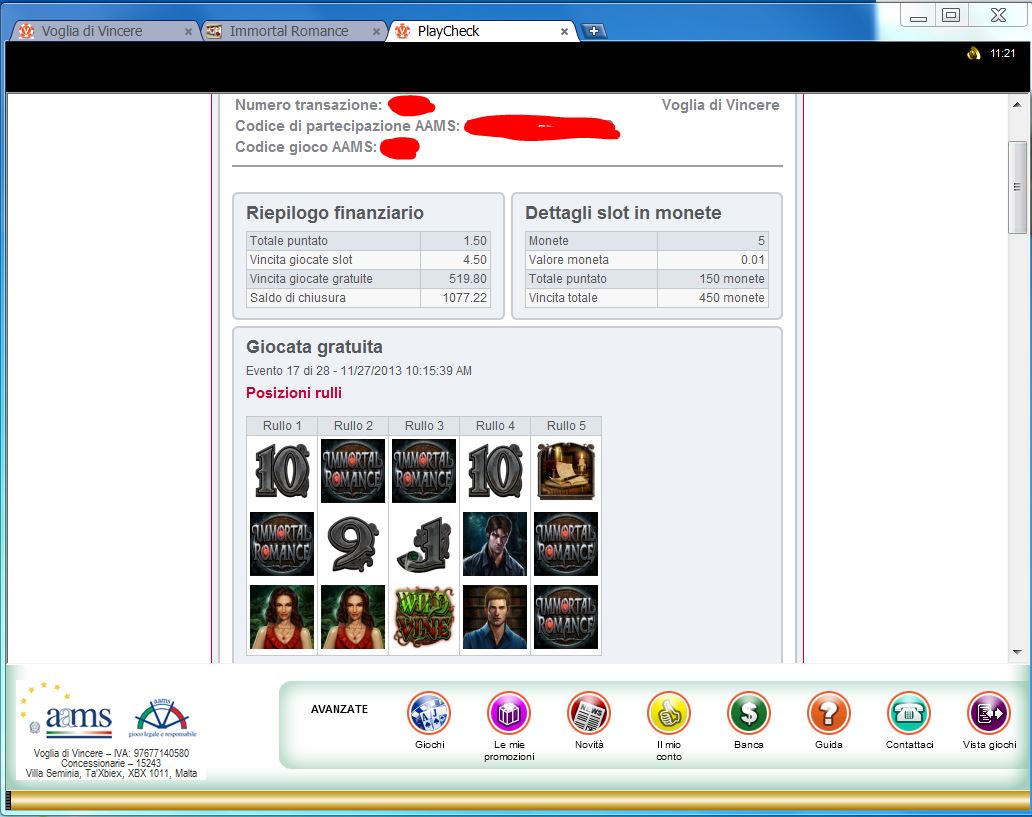This screenshot has width=1032, height=817.
Task: Click scrollbar up arrow
Action: (1017, 104)
